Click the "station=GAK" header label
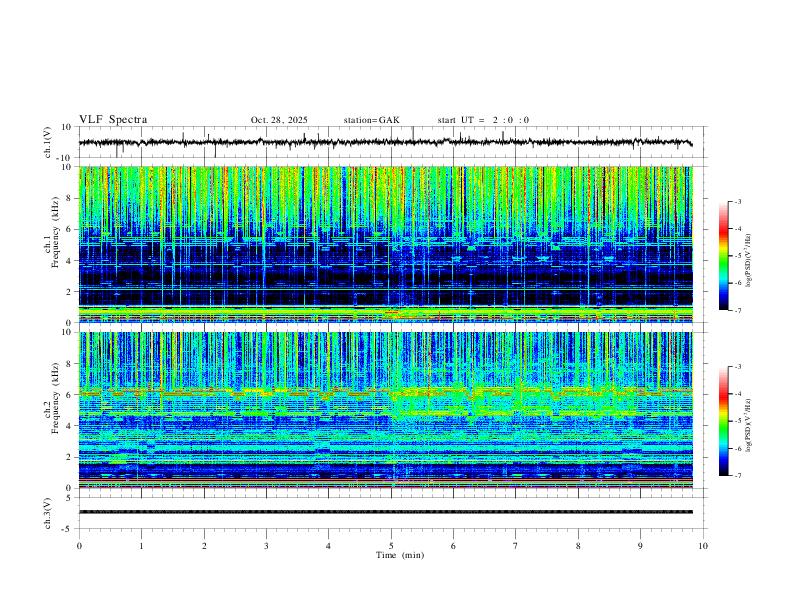792x612 pixels. [371, 120]
